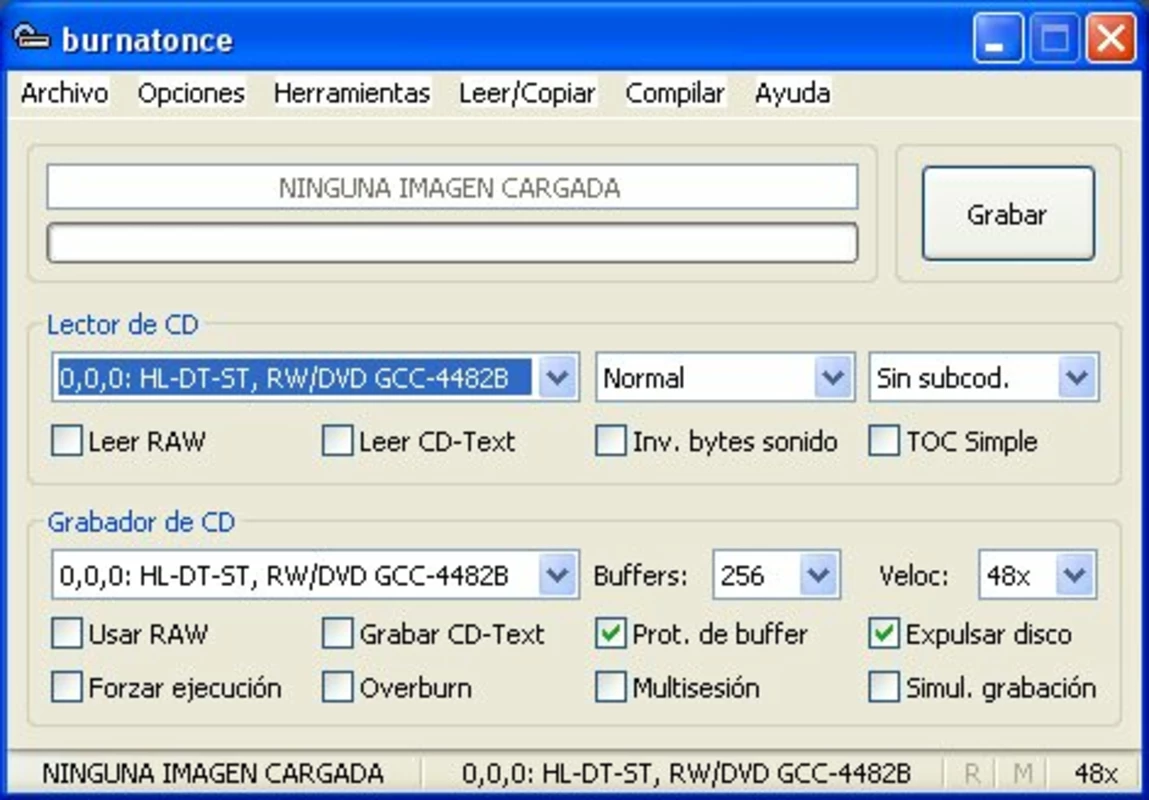This screenshot has width=1149, height=800.
Task: Click the Buffers: label
Action: [641, 576]
